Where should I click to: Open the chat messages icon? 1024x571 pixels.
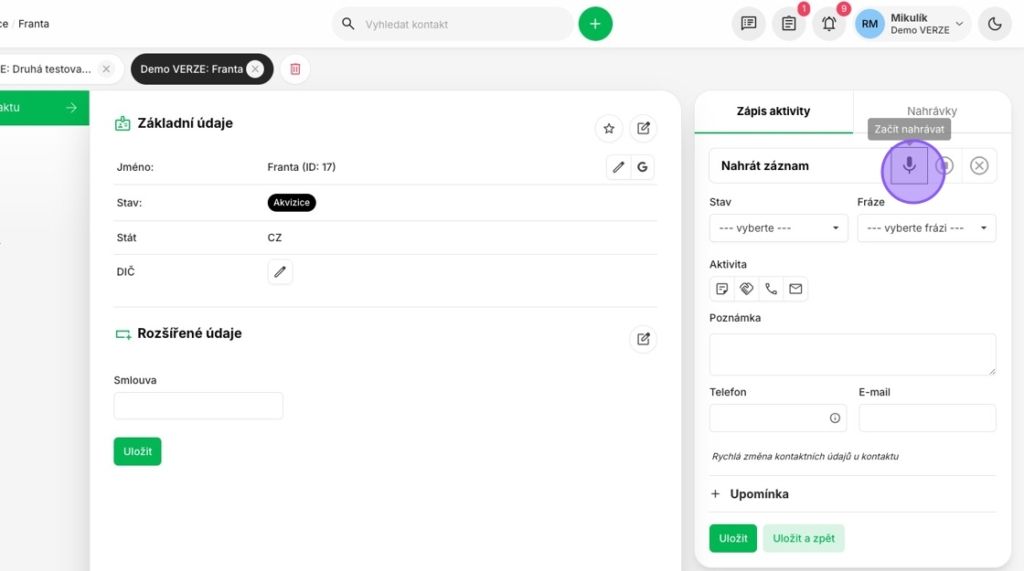[x=748, y=24]
